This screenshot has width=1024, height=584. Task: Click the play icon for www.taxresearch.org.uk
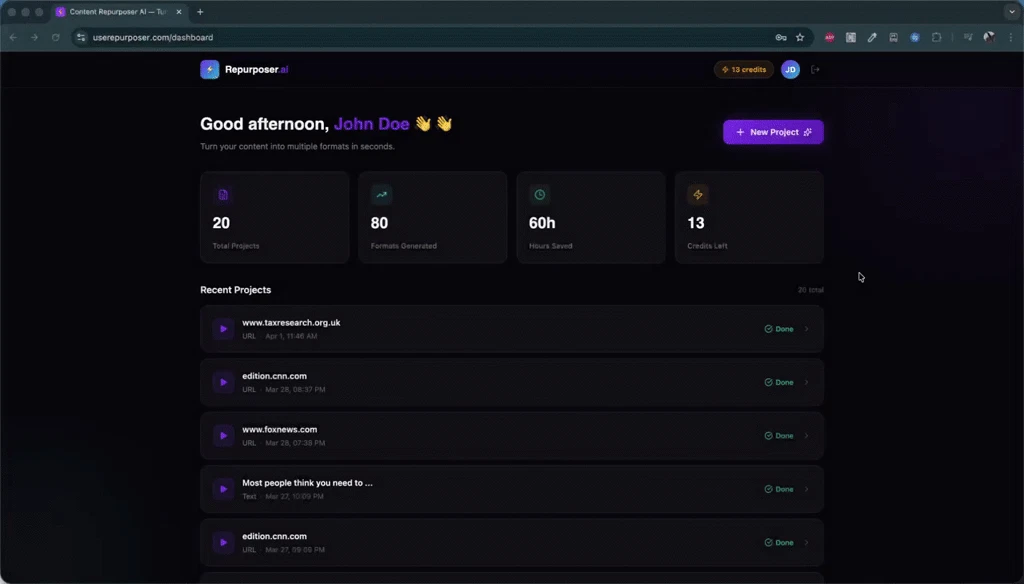(x=223, y=329)
